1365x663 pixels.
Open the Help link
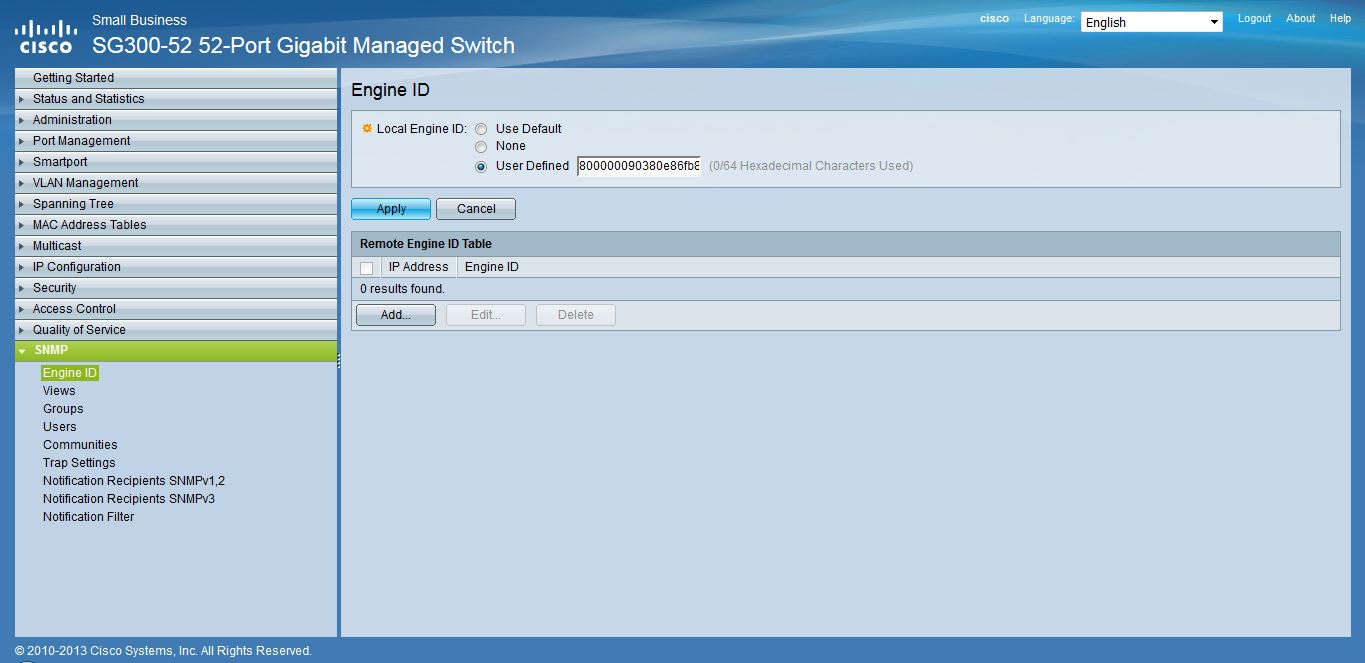coord(1340,18)
